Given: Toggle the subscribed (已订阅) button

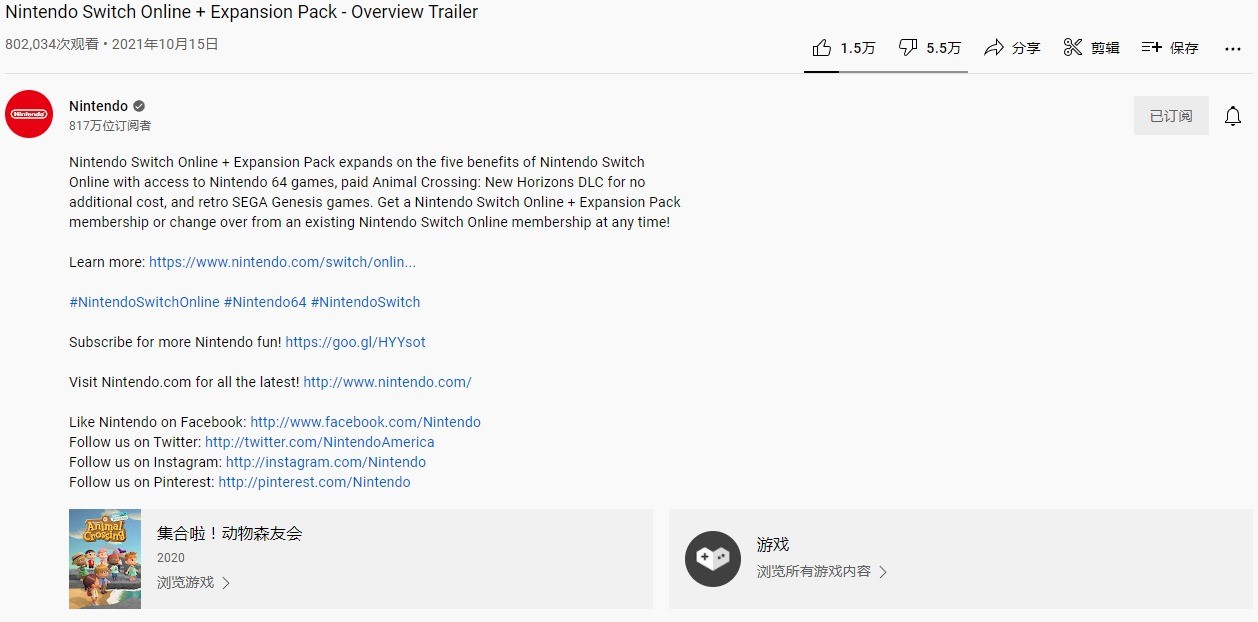Looking at the screenshot, I should click(1171, 116).
